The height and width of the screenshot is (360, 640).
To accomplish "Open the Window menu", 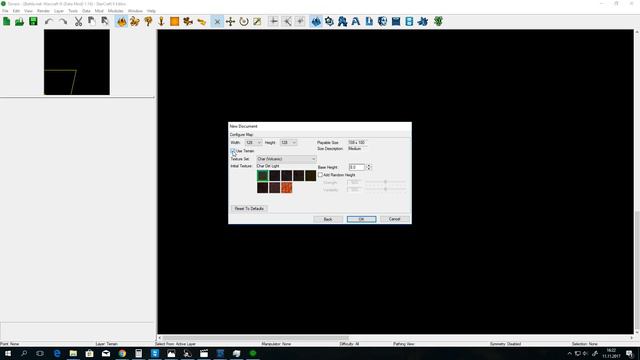I will pos(135,11).
